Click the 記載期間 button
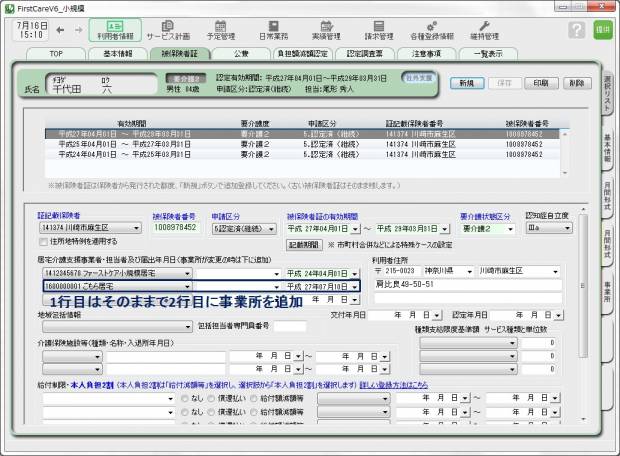 [x=304, y=243]
